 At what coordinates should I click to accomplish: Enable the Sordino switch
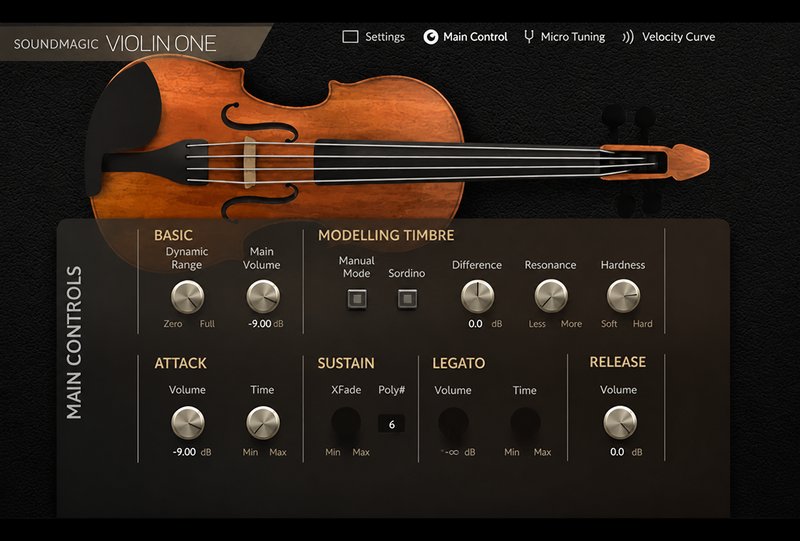click(x=407, y=299)
